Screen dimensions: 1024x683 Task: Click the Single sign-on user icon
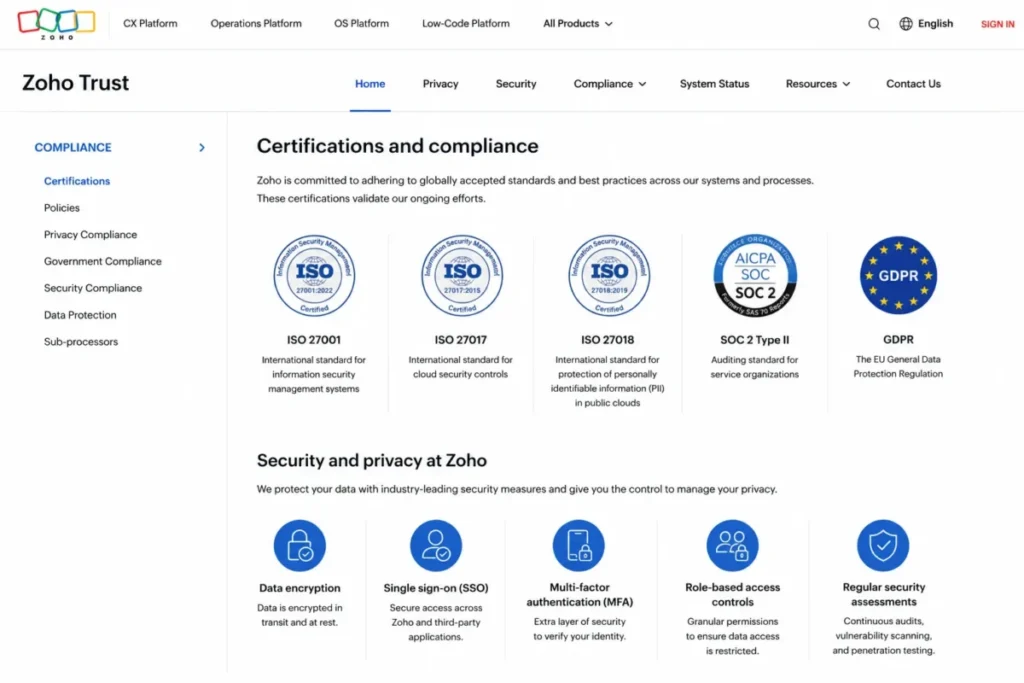[436, 545]
